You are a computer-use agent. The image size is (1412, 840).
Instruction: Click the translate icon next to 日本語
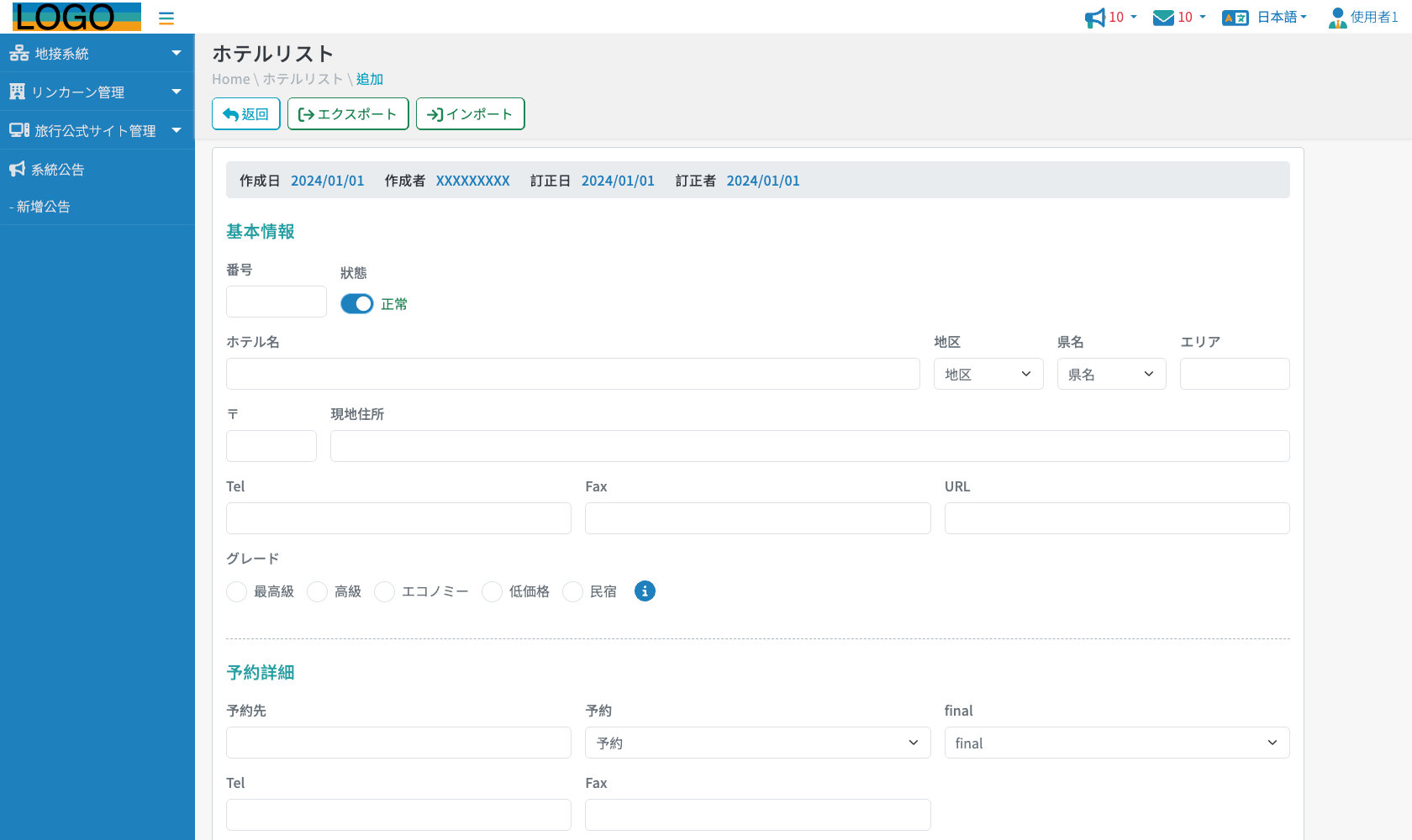[1235, 16]
